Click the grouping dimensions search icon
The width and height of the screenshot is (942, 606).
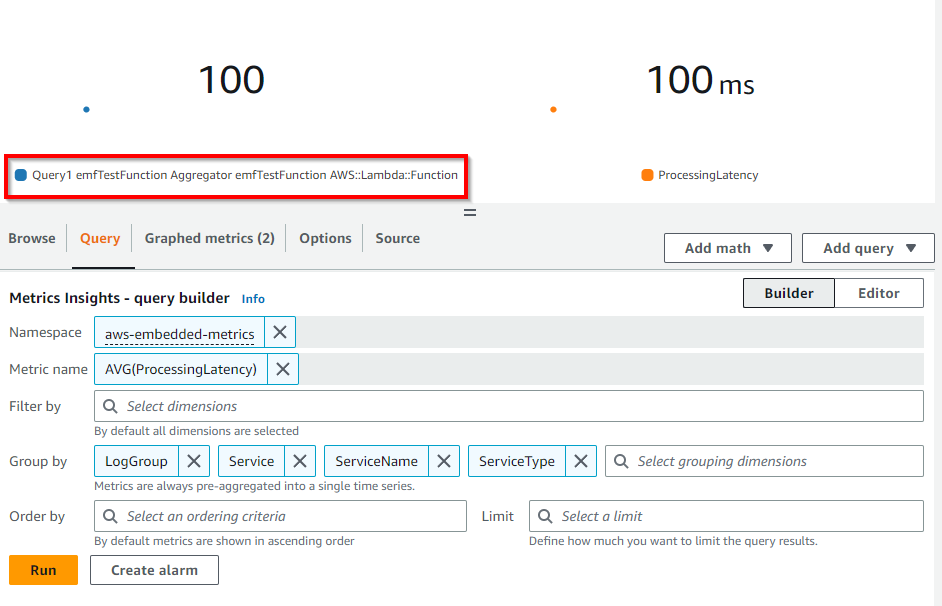pos(621,461)
